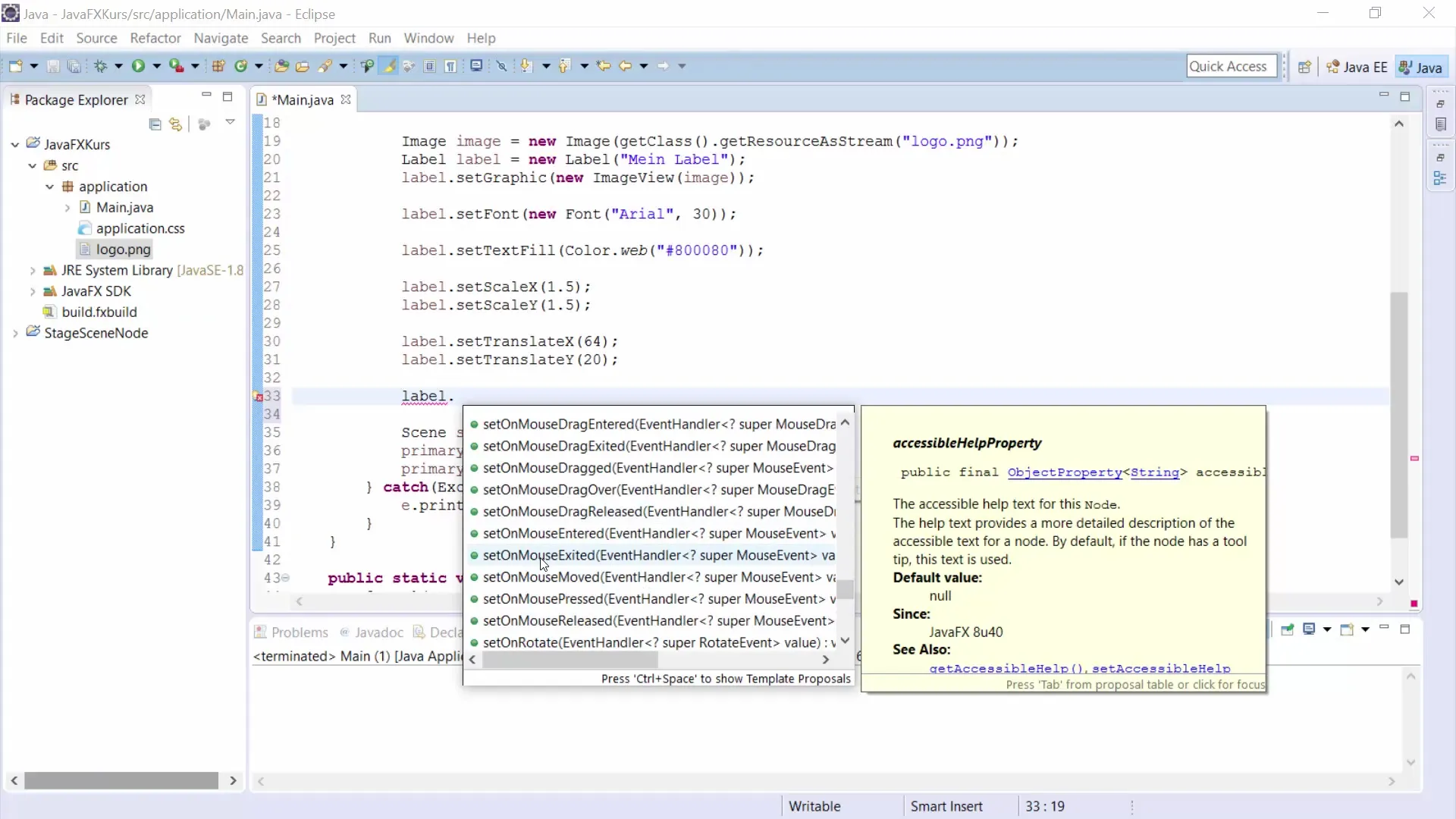
Task: Click the Save All icon
Action: point(74,67)
